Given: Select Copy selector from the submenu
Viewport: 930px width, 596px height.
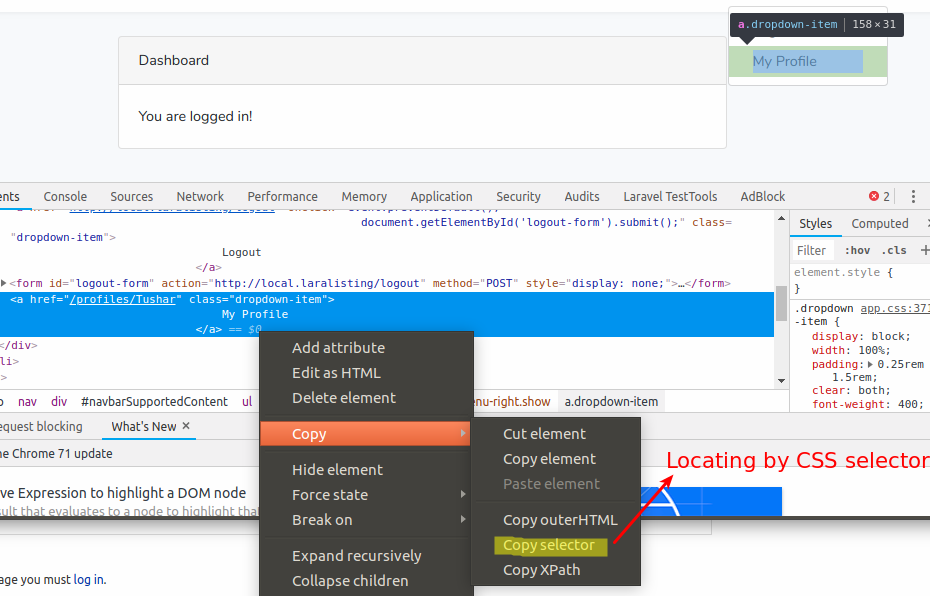Looking at the screenshot, I should 550,545.
